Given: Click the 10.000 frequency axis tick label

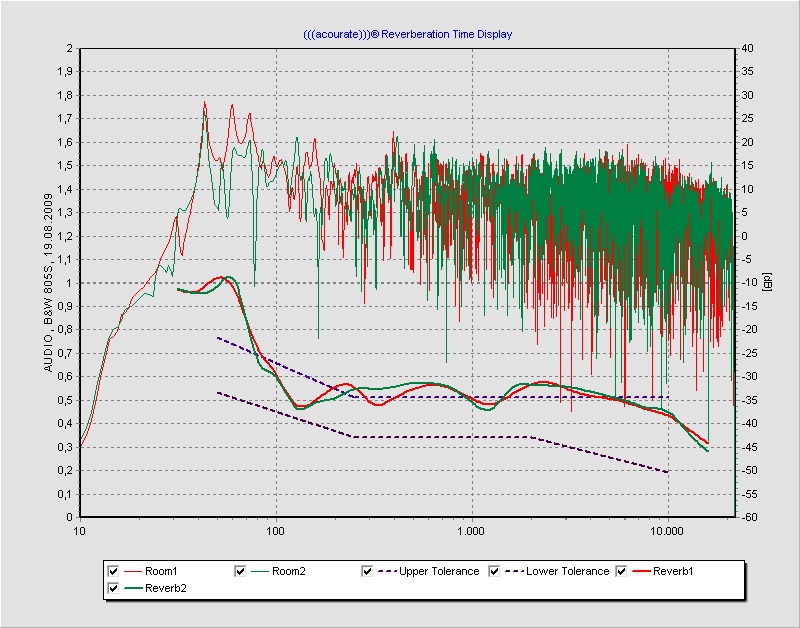Looking at the screenshot, I should pos(666,532).
